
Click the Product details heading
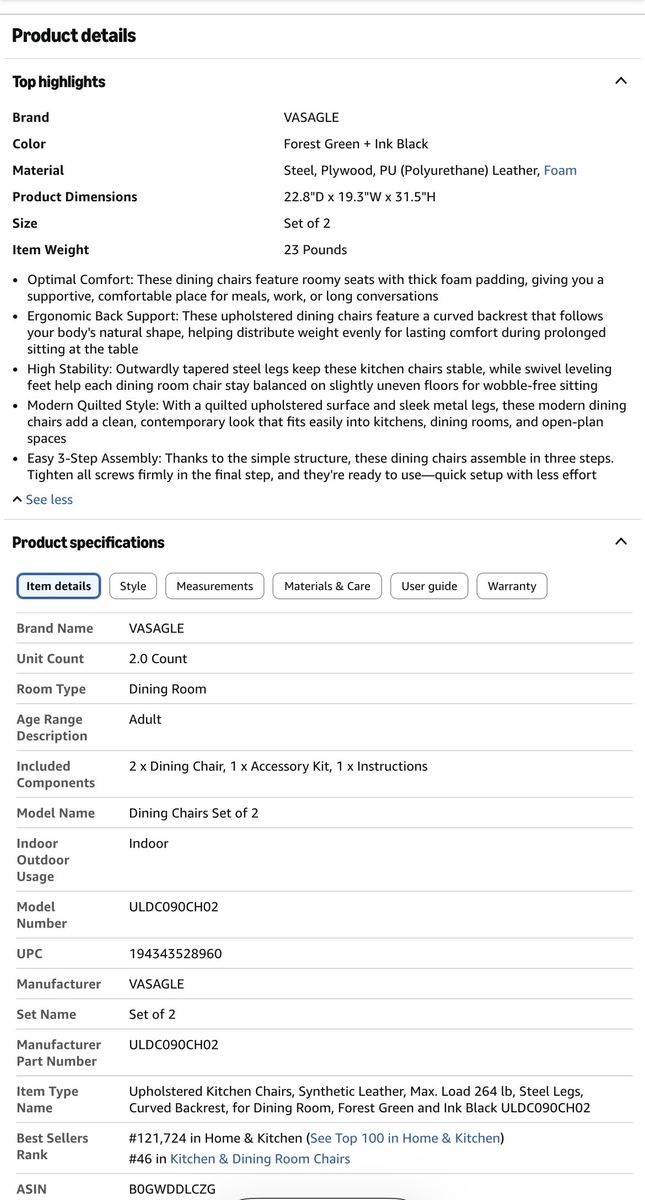[74, 36]
